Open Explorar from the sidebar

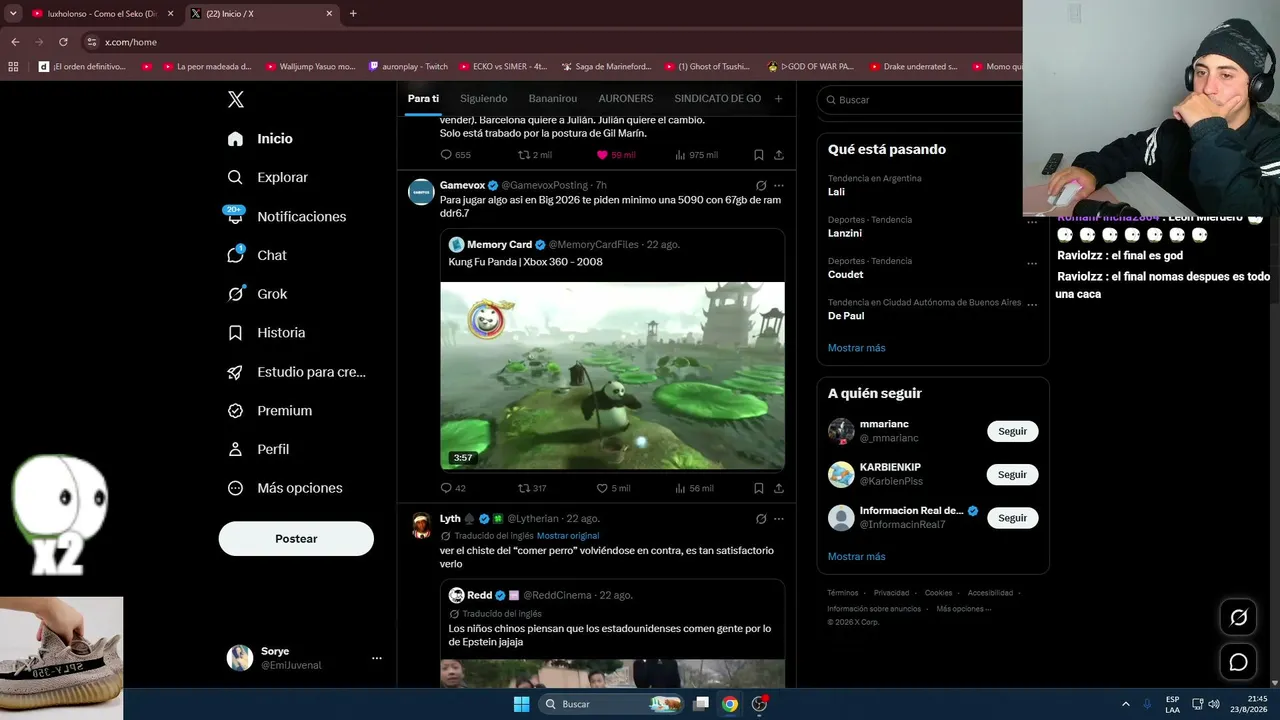(x=267, y=177)
